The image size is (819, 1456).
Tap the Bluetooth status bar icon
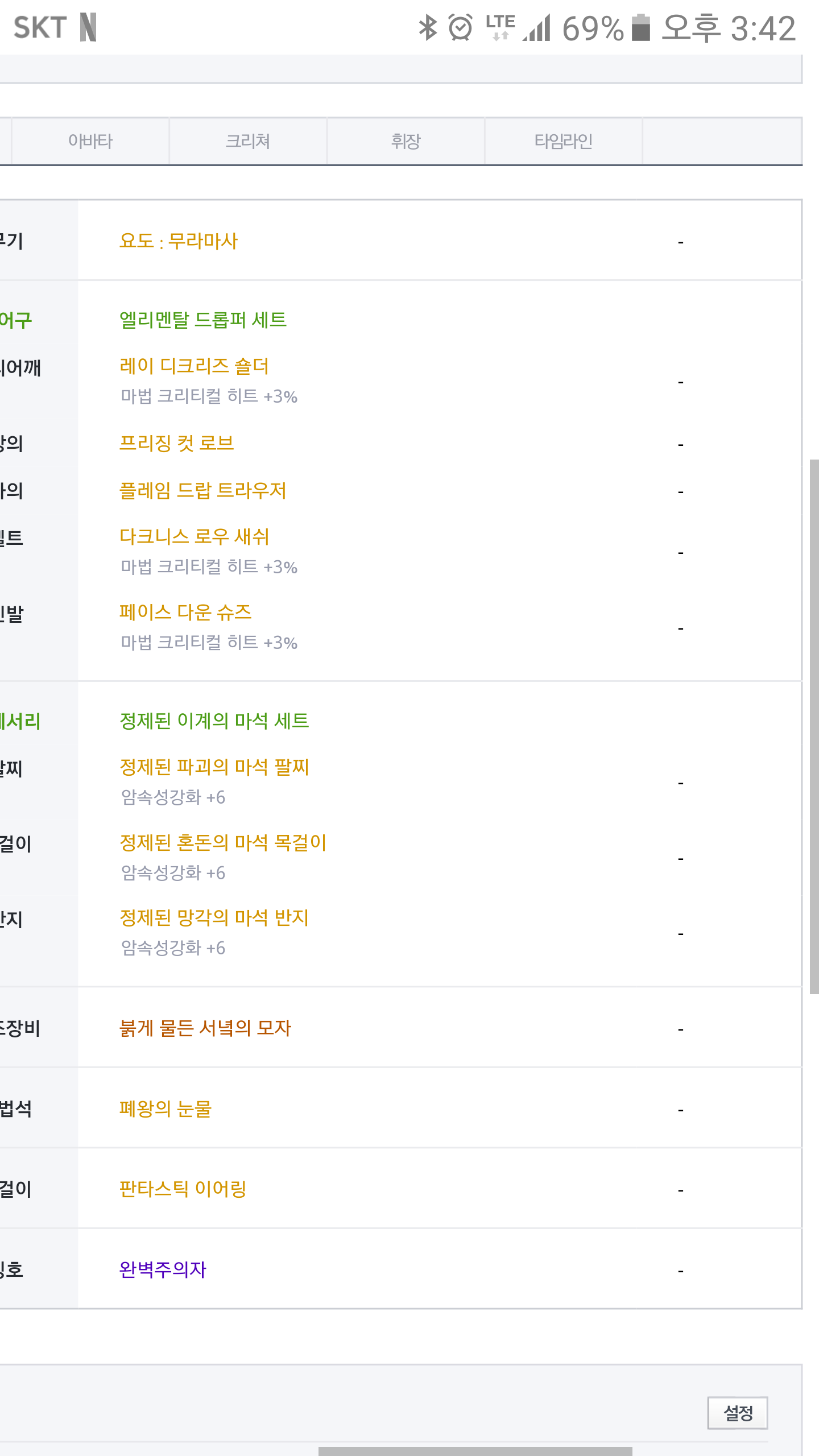428,28
